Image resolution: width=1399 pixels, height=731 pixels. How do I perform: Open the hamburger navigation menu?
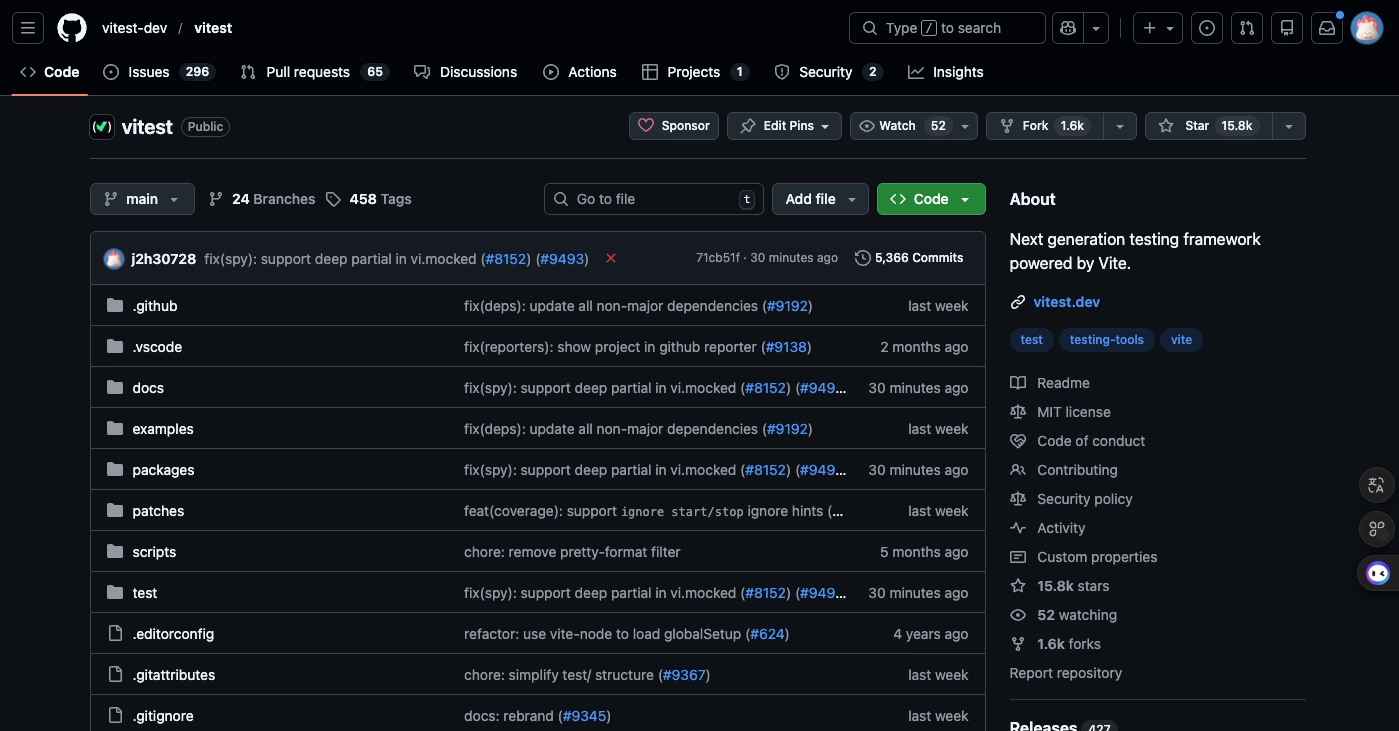point(28,28)
